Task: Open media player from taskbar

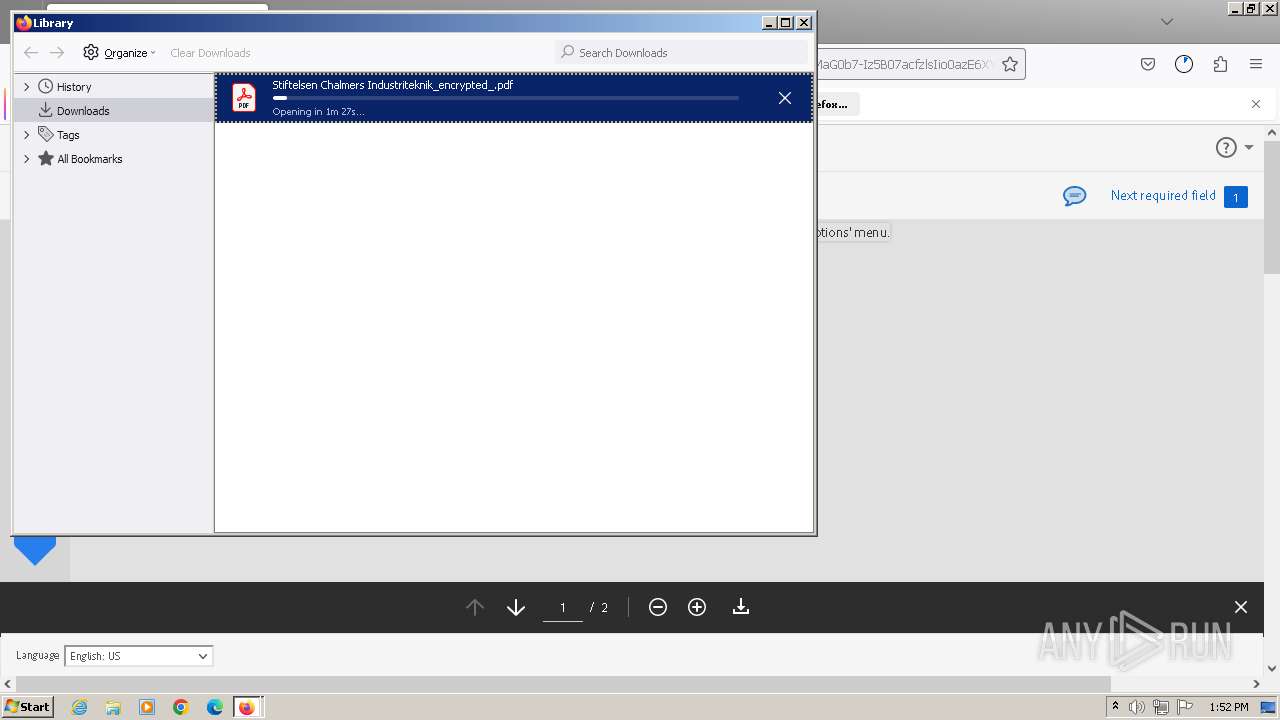Action: coord(147,707)
